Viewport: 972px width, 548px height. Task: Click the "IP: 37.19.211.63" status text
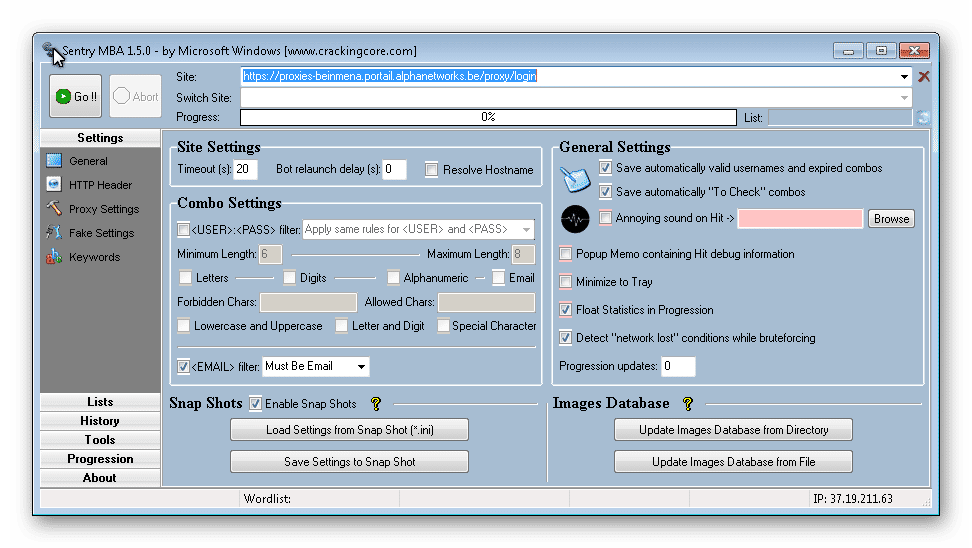[x=853, y=498]
